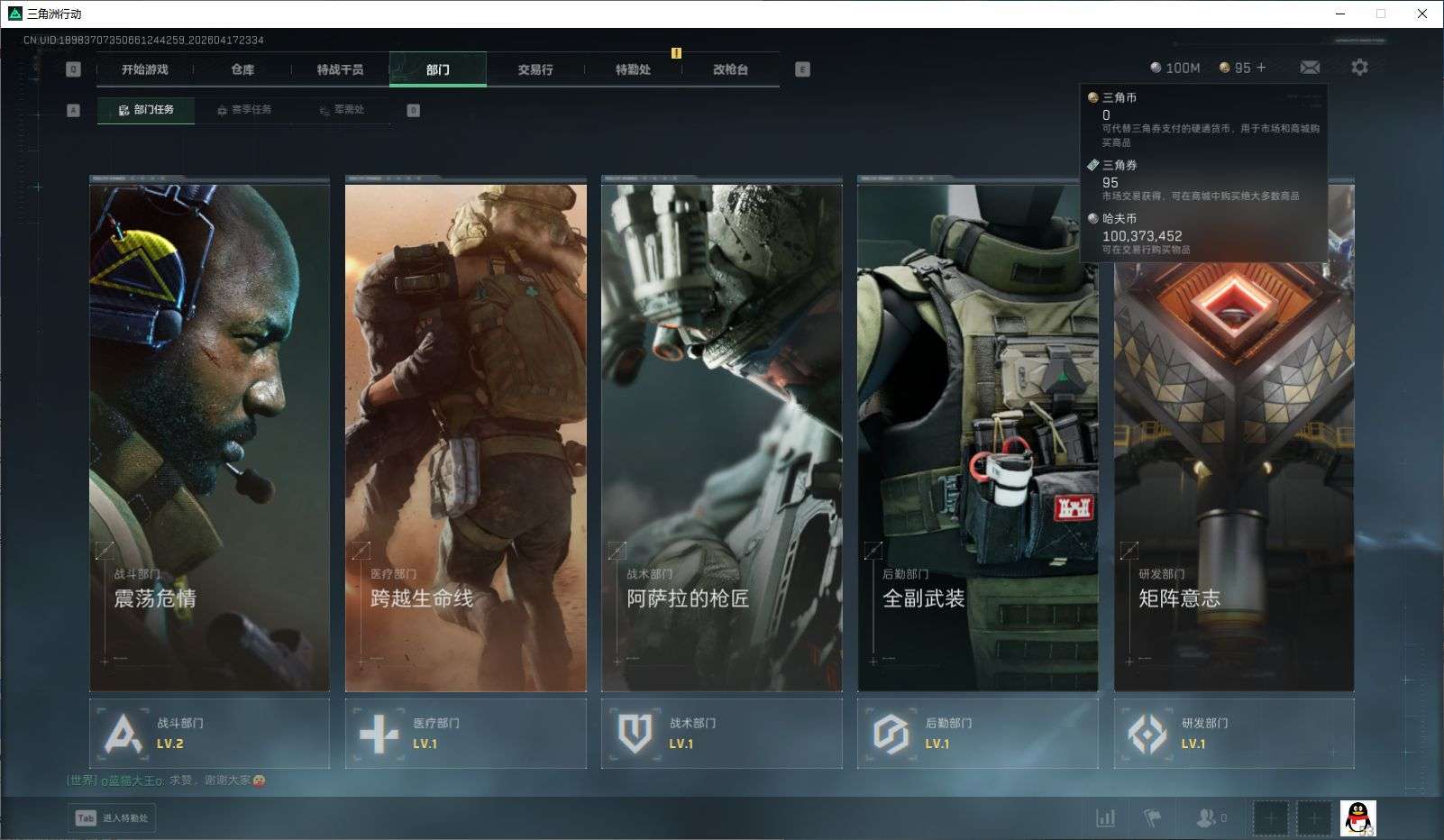Minimize the 三角洲行动 window

tap(1339, 14)
